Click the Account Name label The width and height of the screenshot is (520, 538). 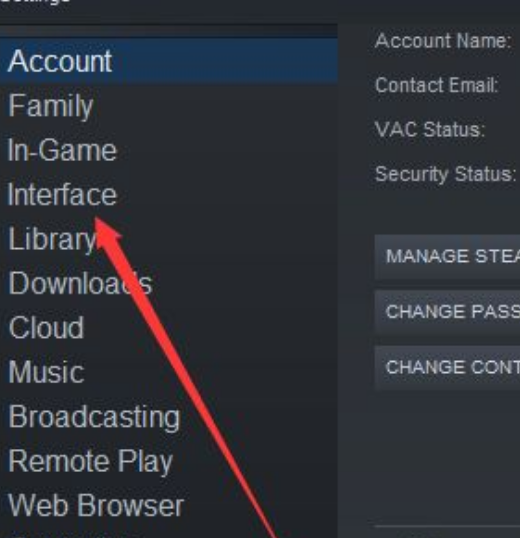443,41
